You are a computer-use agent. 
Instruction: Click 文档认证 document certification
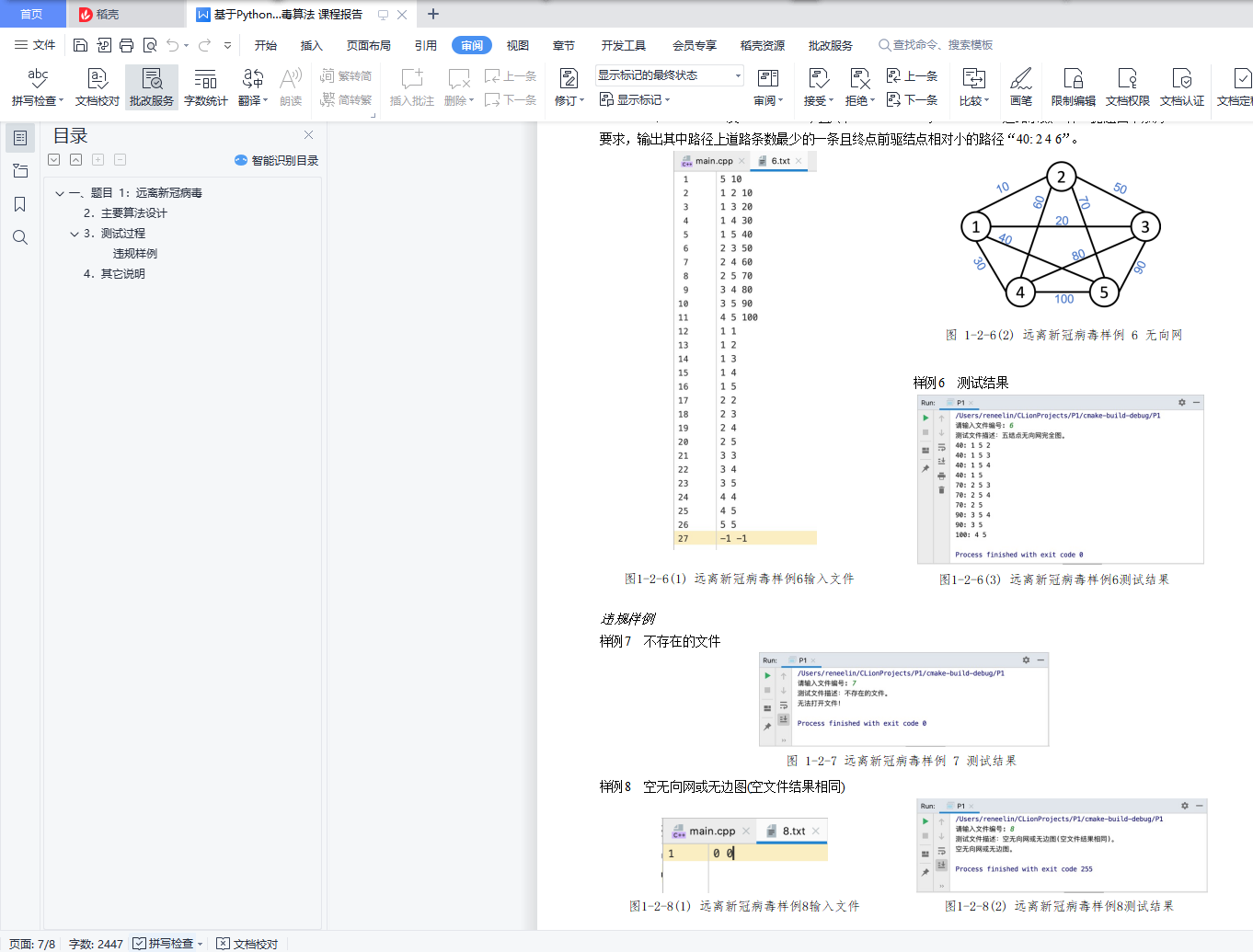1182,87
